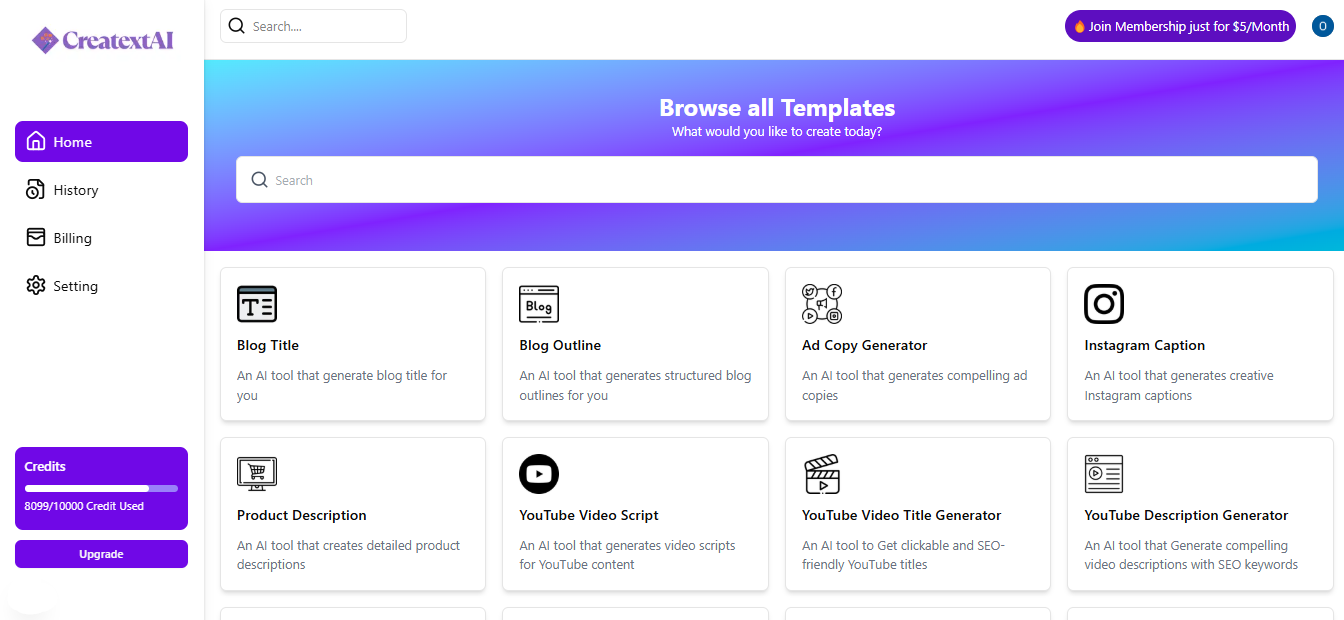
Task: Click the YouTube Video Script play icon
Action: (539, 474)
